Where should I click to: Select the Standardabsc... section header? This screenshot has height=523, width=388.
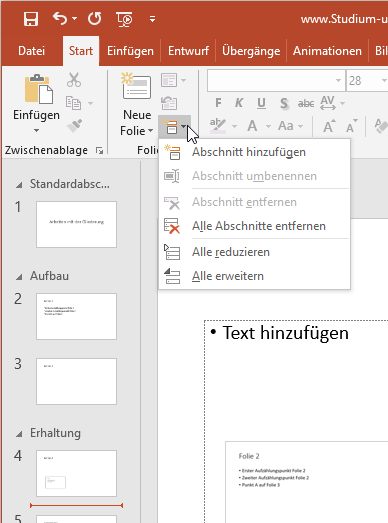(69, 184)
